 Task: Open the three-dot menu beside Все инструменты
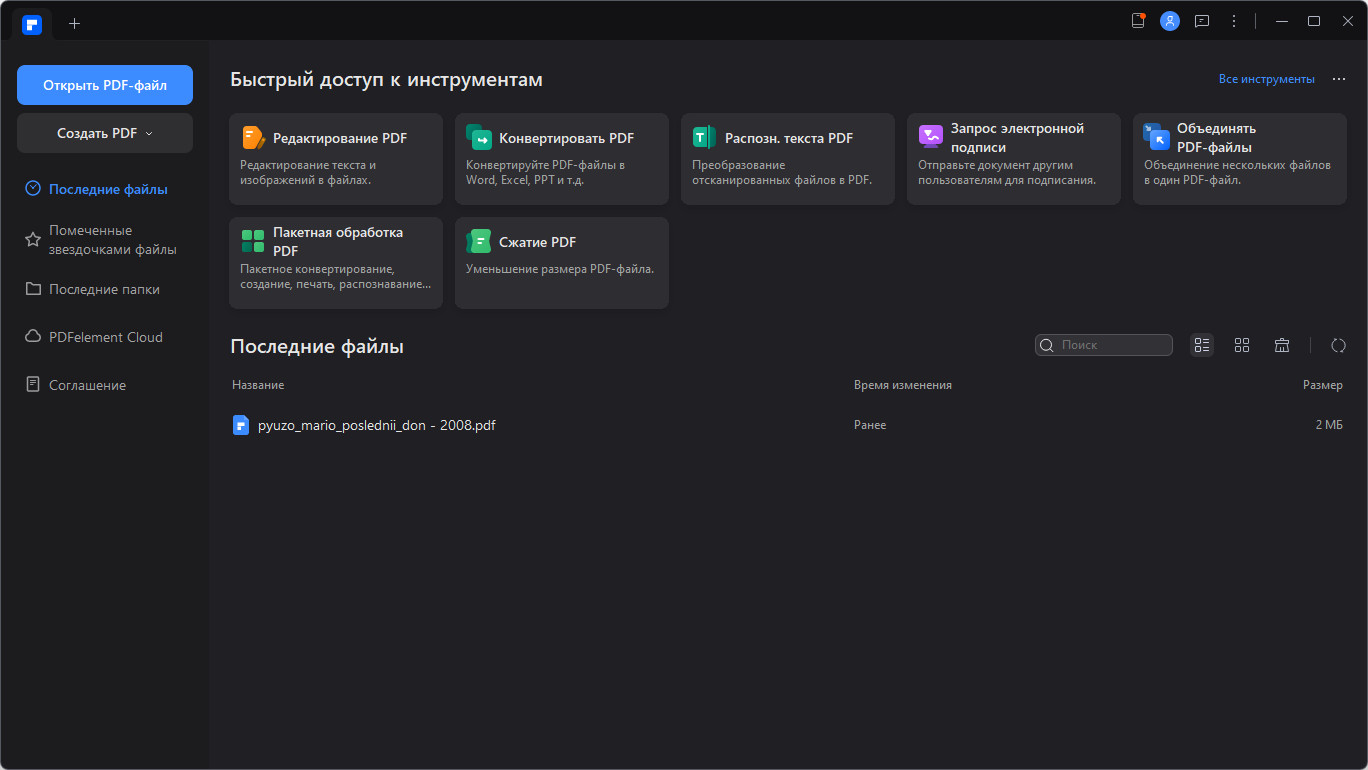pyautogui.click(x=1338, y=79)
